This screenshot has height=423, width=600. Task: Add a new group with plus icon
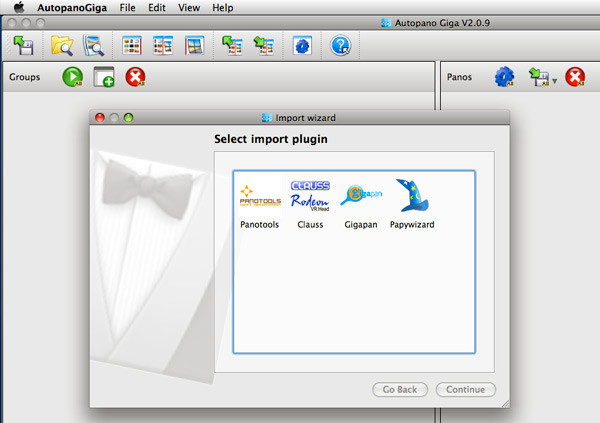[x=104, y=77]
